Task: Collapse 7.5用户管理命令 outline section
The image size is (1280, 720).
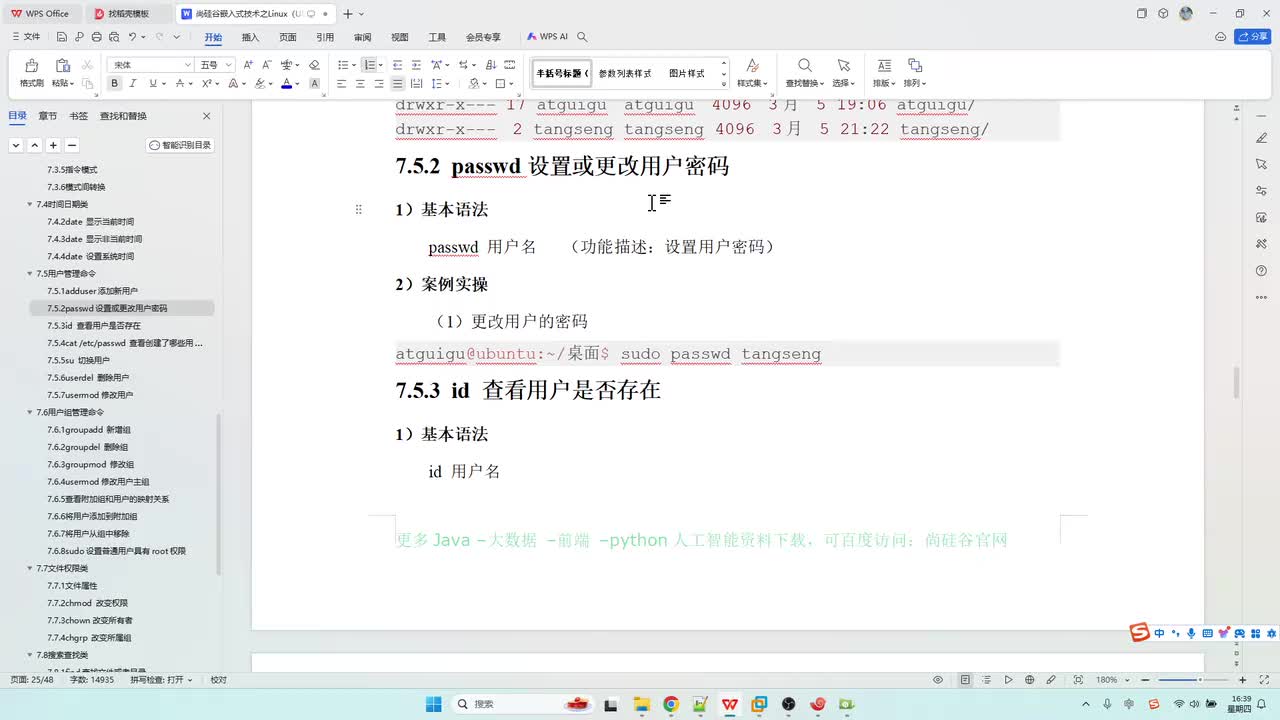Action: (x=30, y=273)
